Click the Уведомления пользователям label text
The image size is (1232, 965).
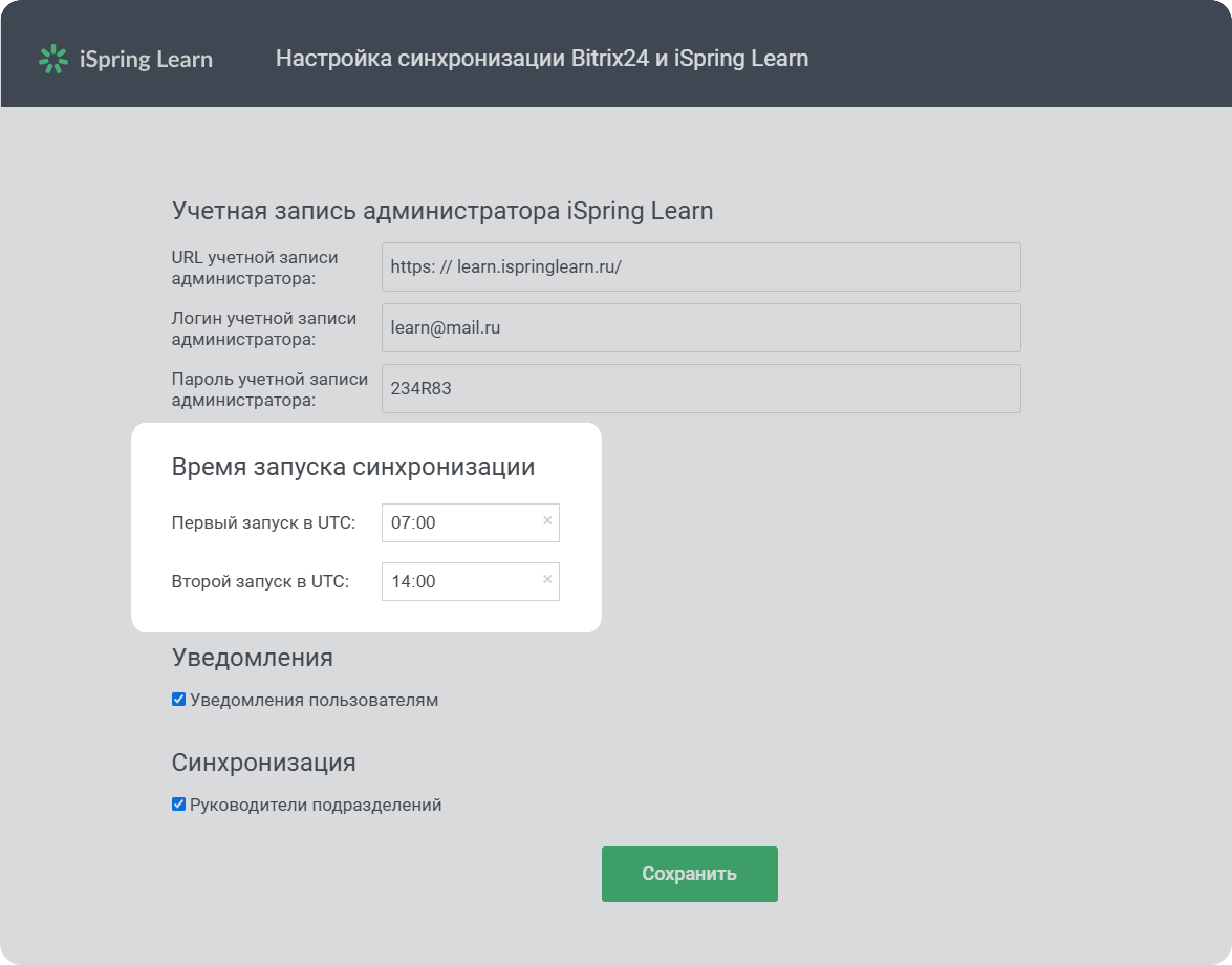pyautogui.click(x=314, y=700)
